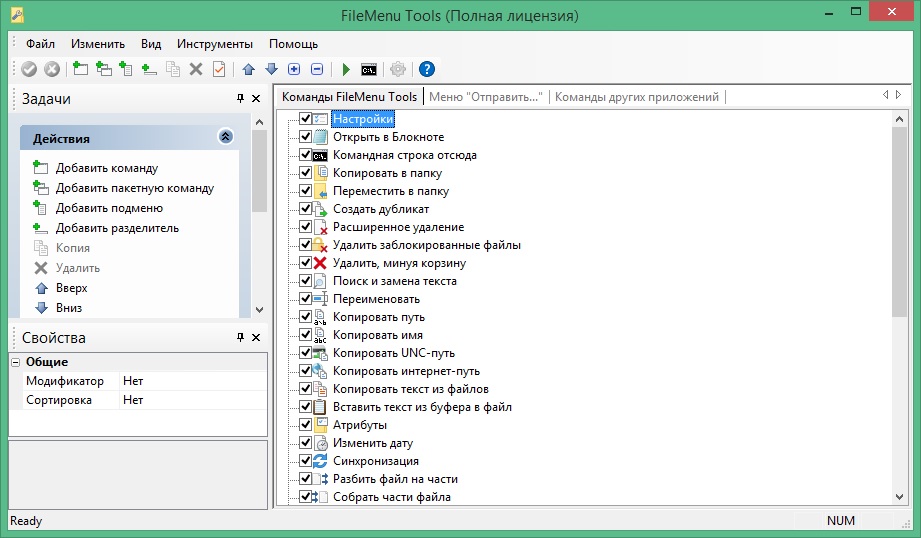Screen dimensions: 921x538
Task: Click the command list's vertical scrollbar down arrow
Action: (x=900, y=497)
